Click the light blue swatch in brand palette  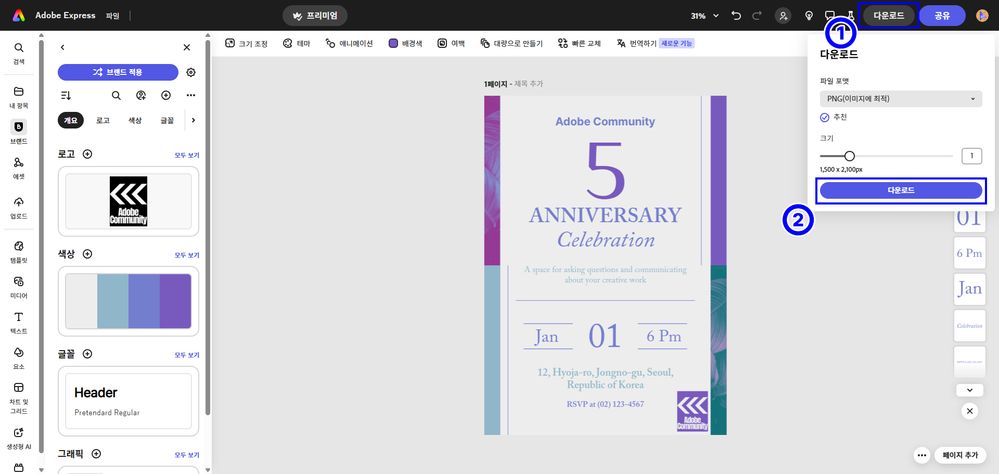(113, 301)
